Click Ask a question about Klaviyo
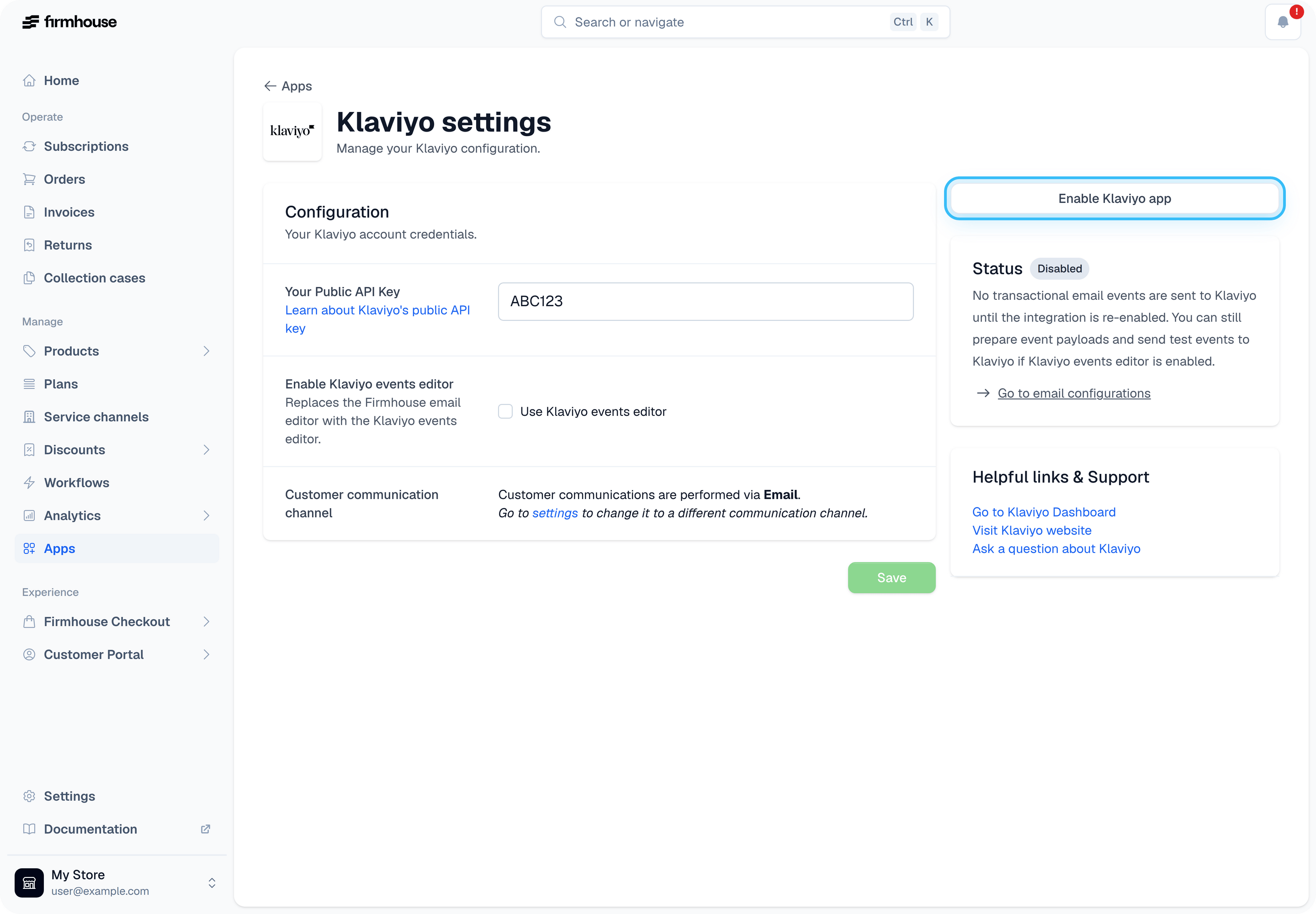Viewport: 1316px width, 914px height. click(x=1056, y=549)
